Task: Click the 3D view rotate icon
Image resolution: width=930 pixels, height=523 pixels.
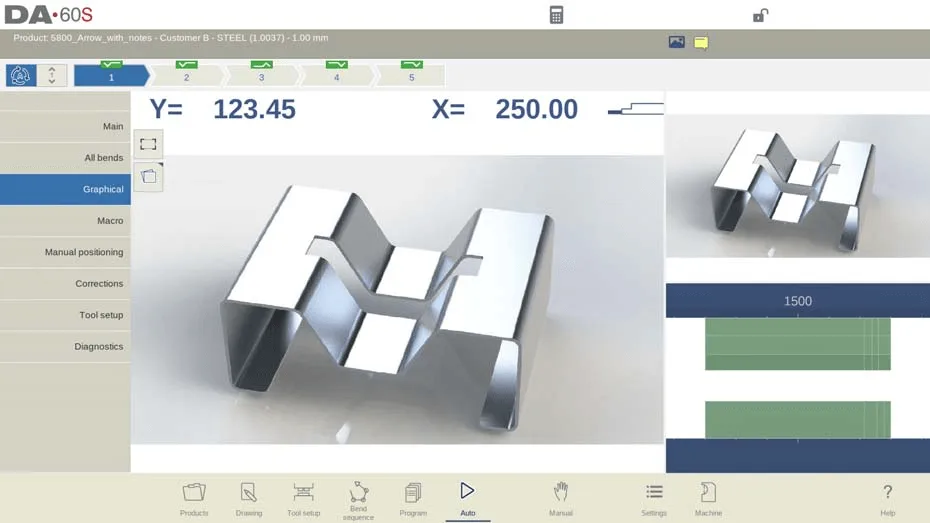Action: click(x=148, y=176)
